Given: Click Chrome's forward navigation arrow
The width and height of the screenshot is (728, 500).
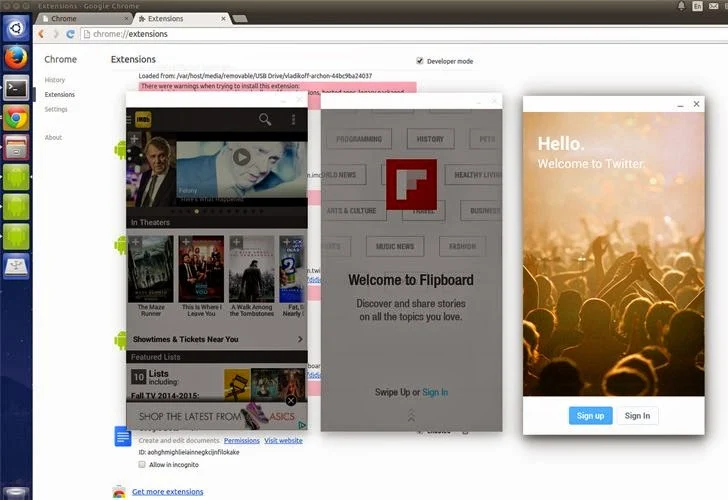Looking at the screenshot, I should coord(56,34).
